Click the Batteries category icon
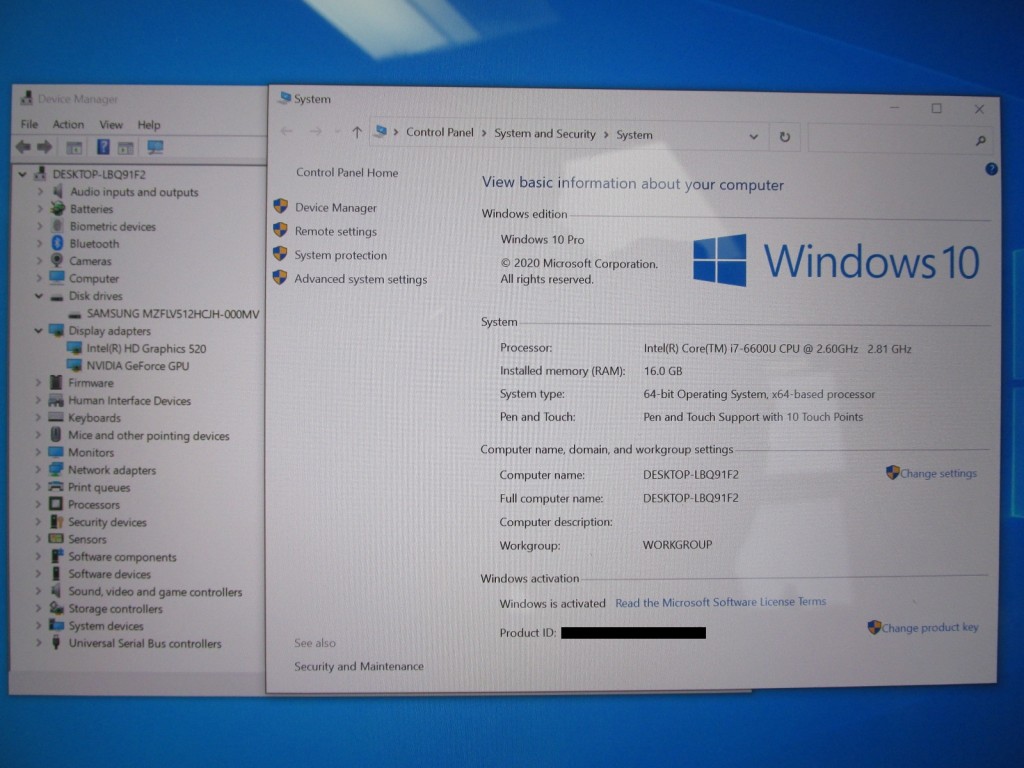1024x768 pixels. point(58,208)
